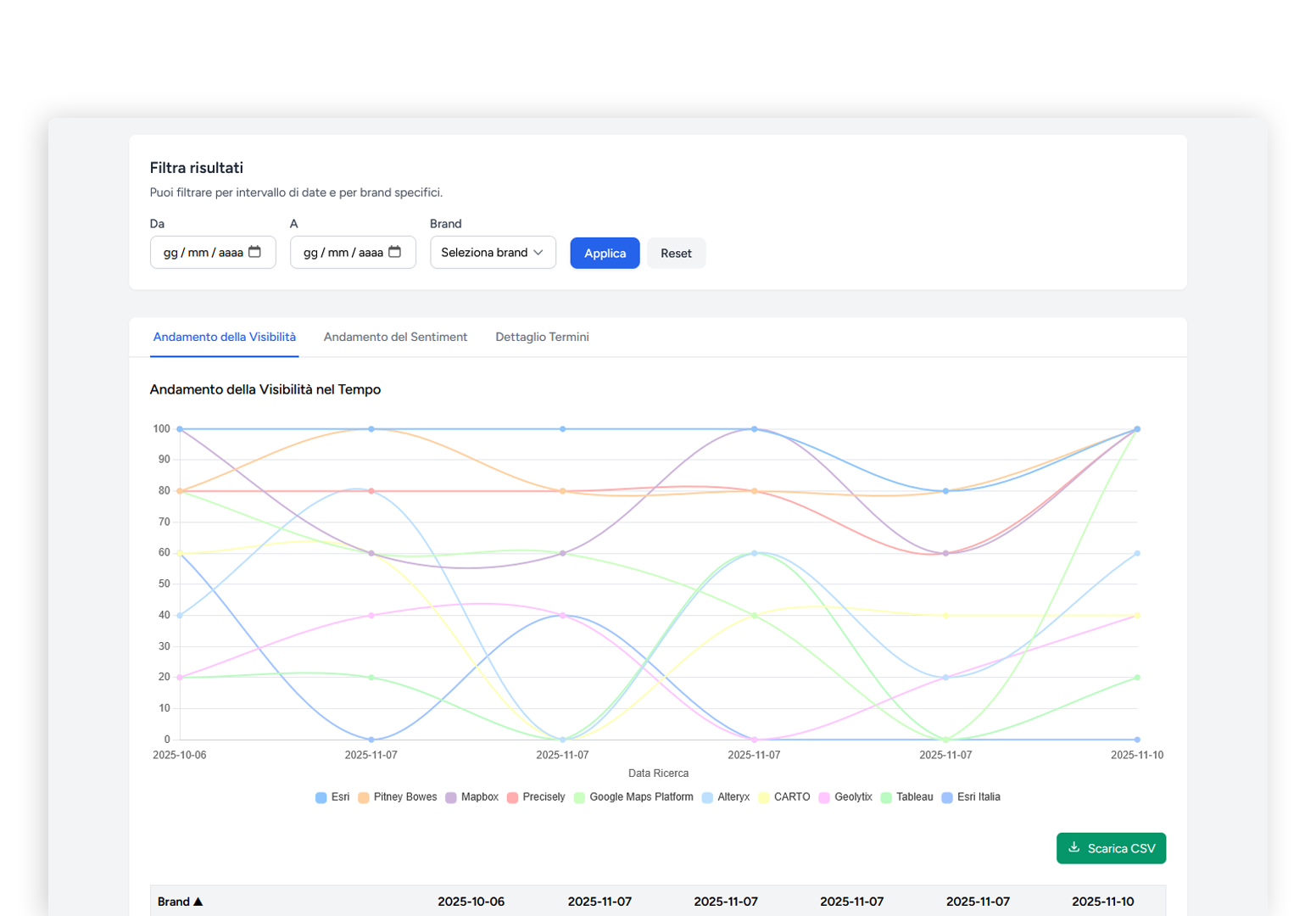Viewport: 1316px width, 916px height.
Task: Hide the CARTO line from chart
Action: pyautogui.click(x=783, y=797)
